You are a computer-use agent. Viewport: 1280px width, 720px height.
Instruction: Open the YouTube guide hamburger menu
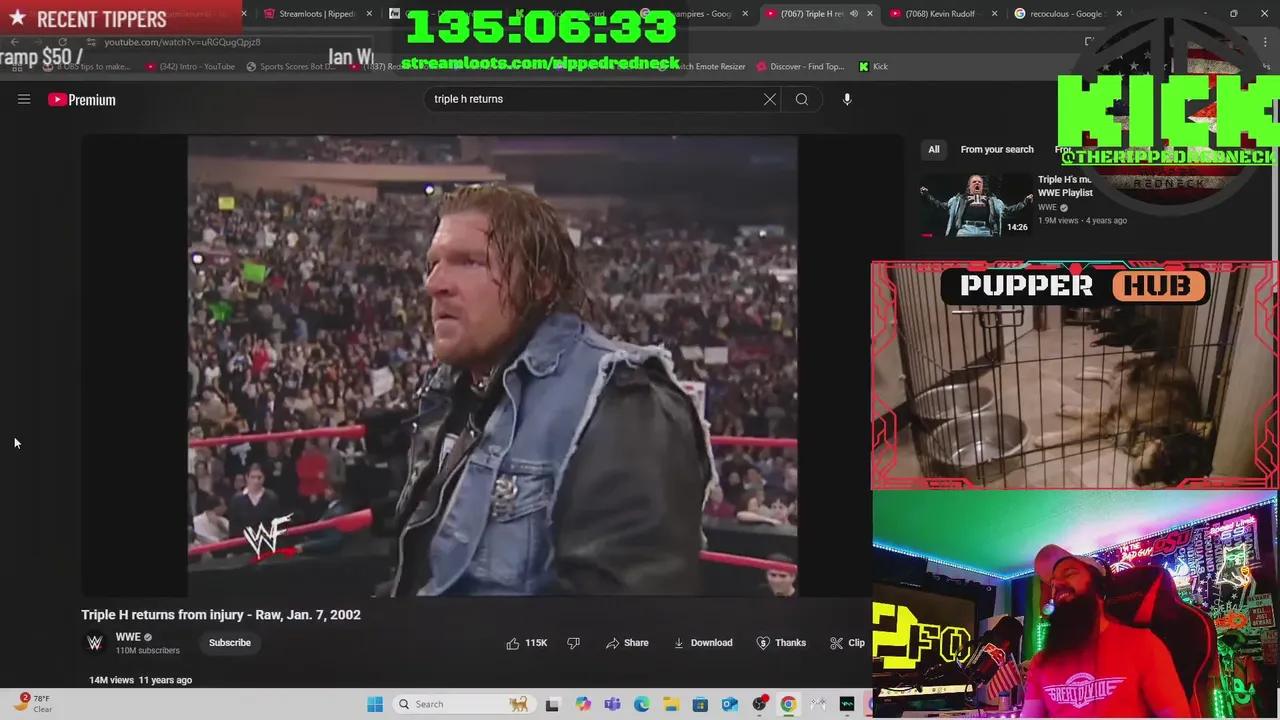pos(24,99)
